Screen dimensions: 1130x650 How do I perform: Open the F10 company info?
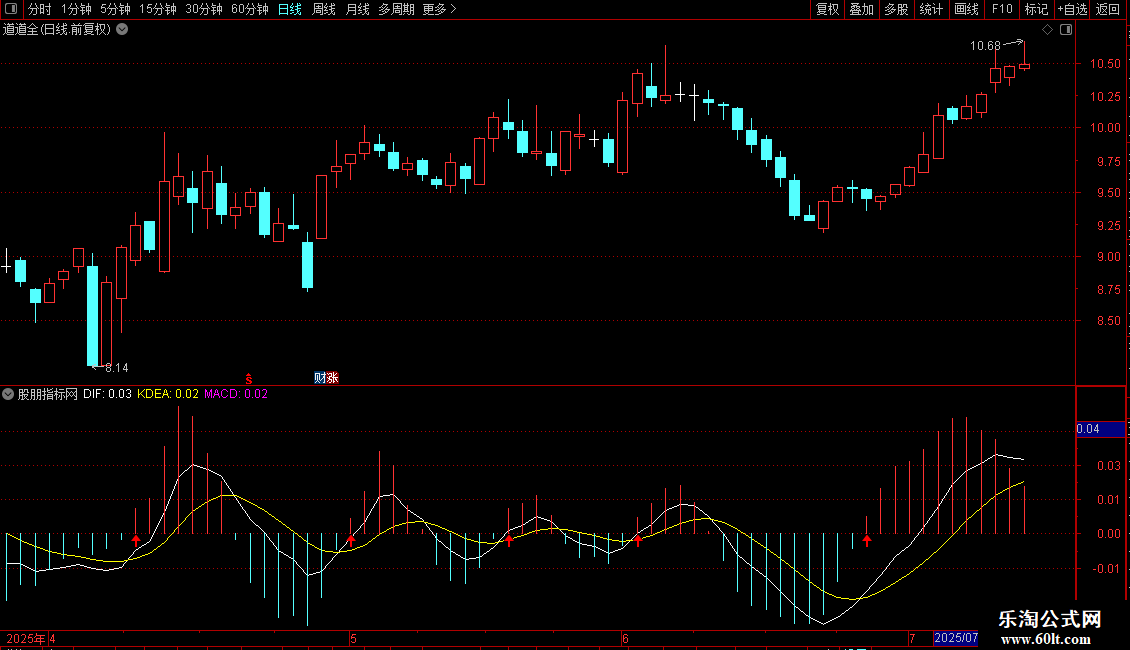click(x=1002, y=9)
